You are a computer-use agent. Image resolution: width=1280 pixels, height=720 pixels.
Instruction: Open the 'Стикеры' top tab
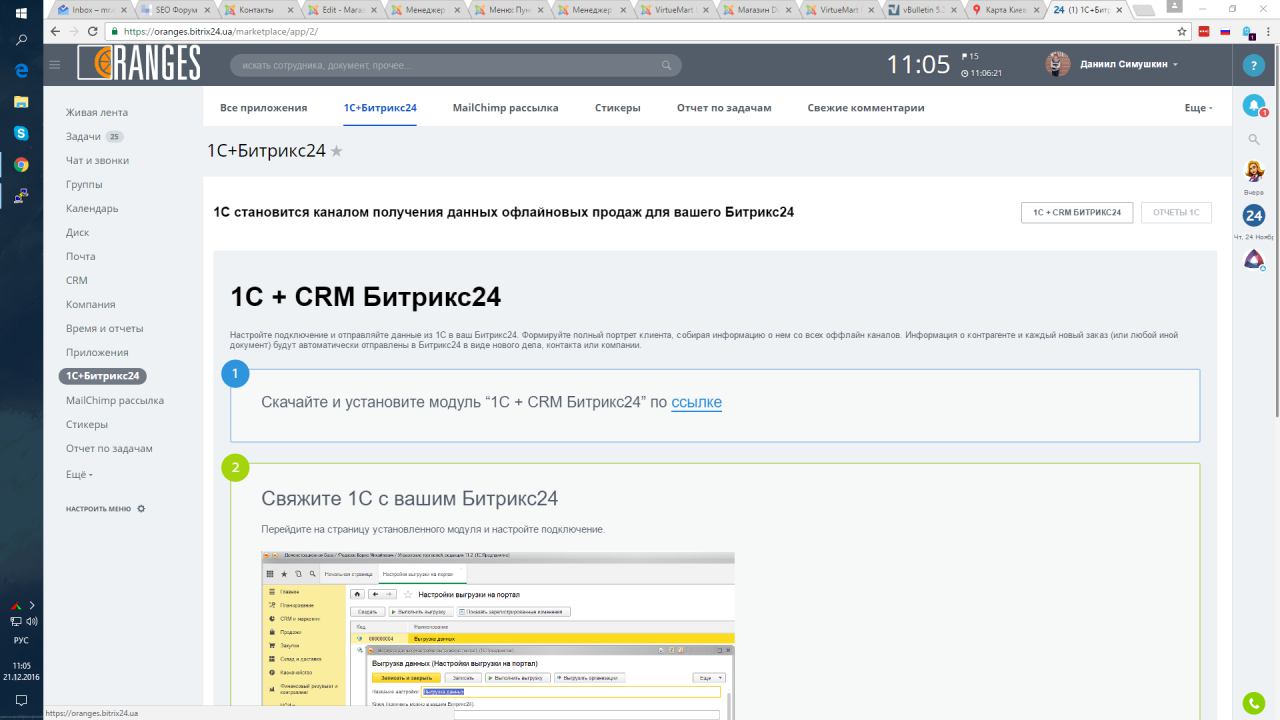click(x=617, y=108)
